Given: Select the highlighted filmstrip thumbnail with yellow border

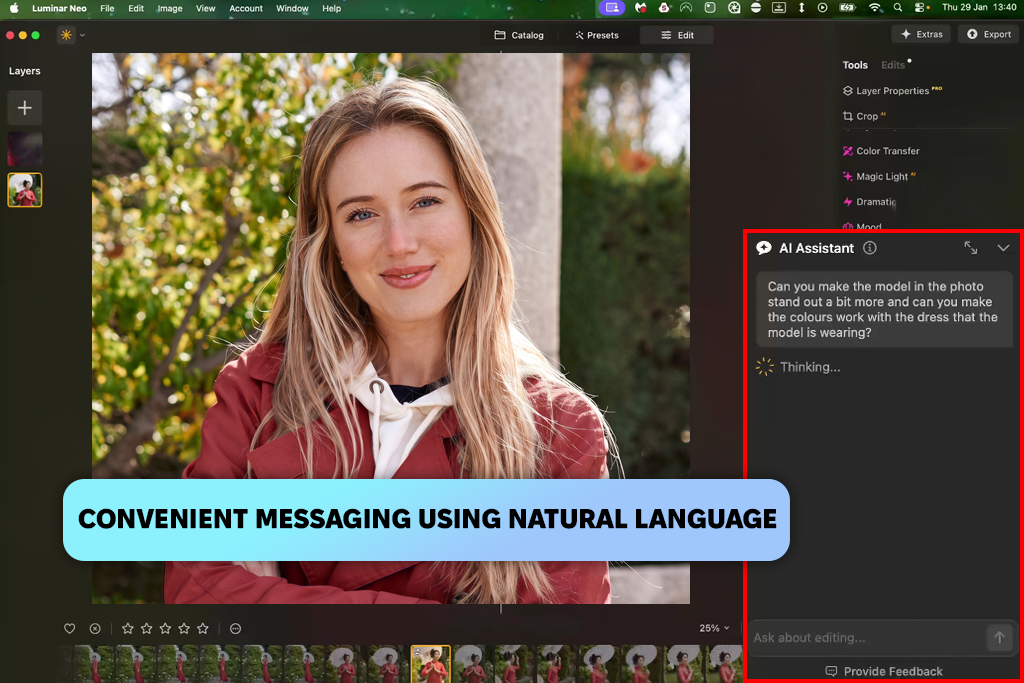Looking at the screenshot, I should point(431,664).
